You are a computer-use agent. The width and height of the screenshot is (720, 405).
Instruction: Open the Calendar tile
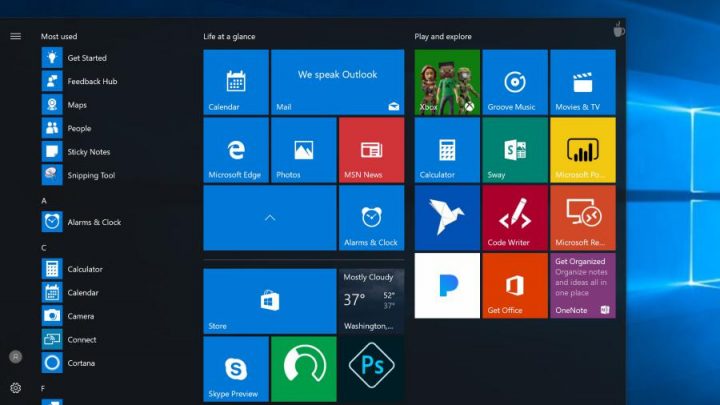236,82
